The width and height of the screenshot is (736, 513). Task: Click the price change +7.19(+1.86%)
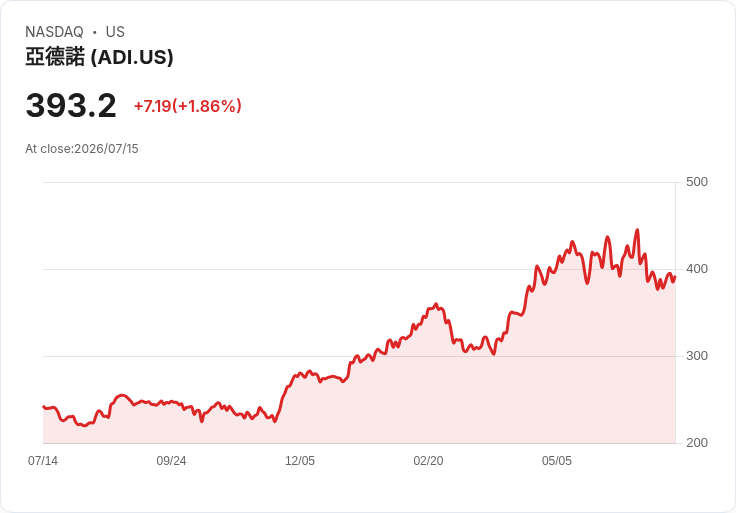coord(188,106)
